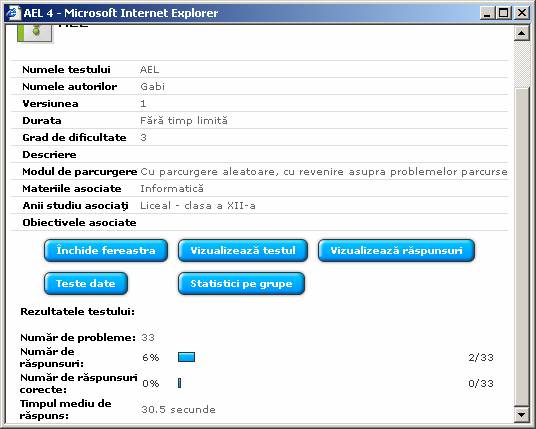This screenshot has height=429, width=536.
Task: Maximize the AEL 4 window
Action: (x=504, y=13)
